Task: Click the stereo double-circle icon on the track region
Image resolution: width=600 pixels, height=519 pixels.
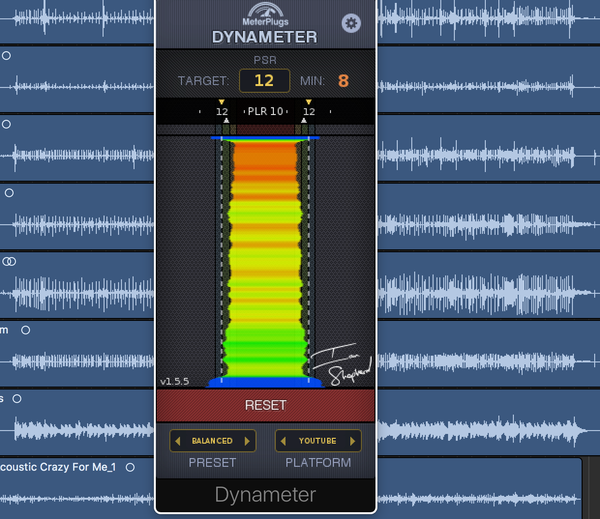Action: 9,261
